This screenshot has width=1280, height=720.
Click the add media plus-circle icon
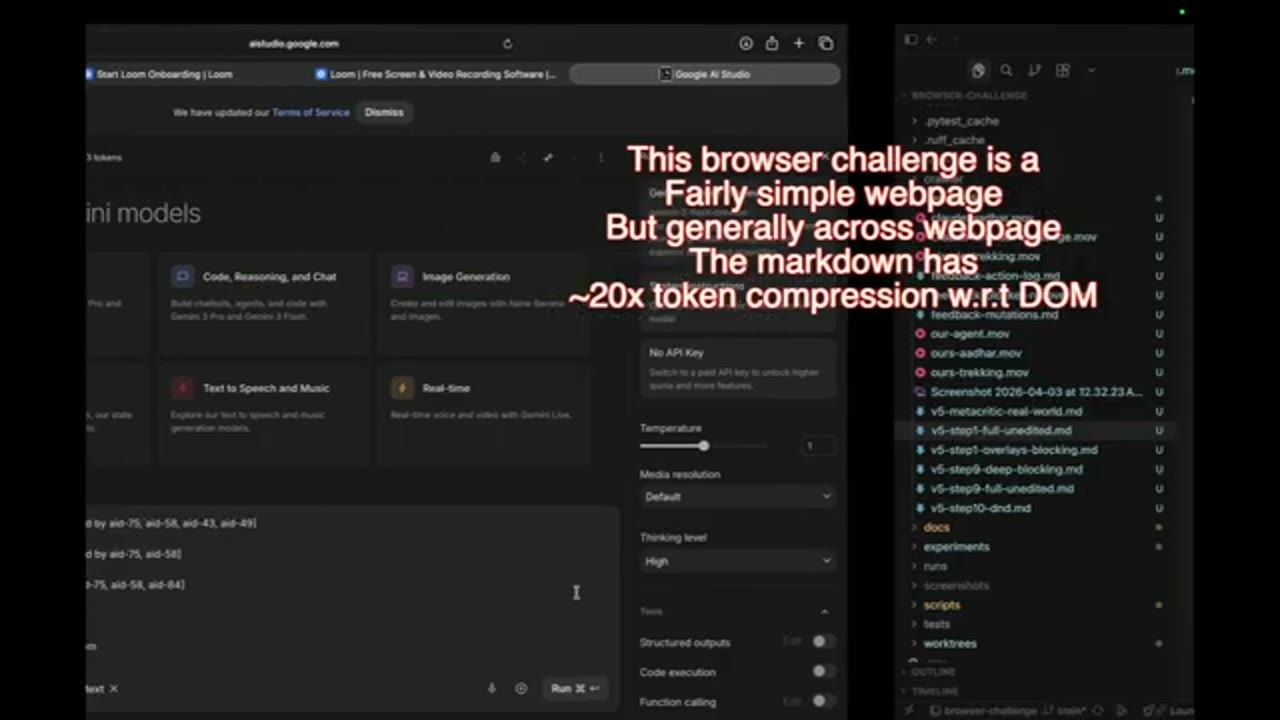coord(521,688)
